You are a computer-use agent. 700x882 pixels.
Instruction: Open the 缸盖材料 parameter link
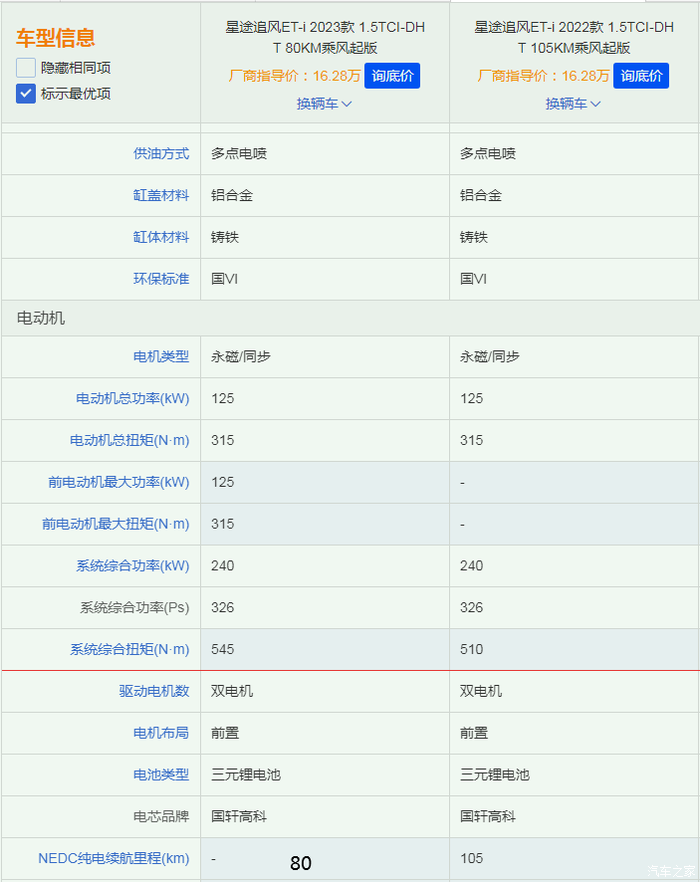point(161,196)
